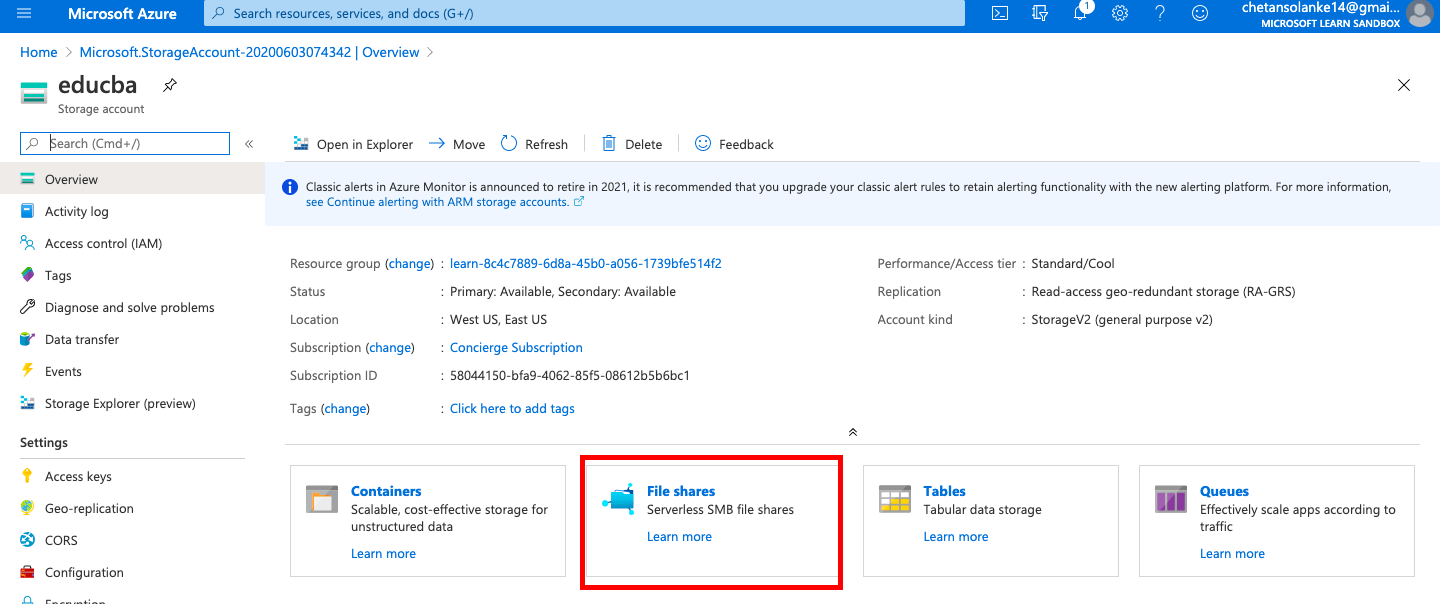Open the File shares tile
This screenshot has height=604, width=1440.
[x=681, y=491]
